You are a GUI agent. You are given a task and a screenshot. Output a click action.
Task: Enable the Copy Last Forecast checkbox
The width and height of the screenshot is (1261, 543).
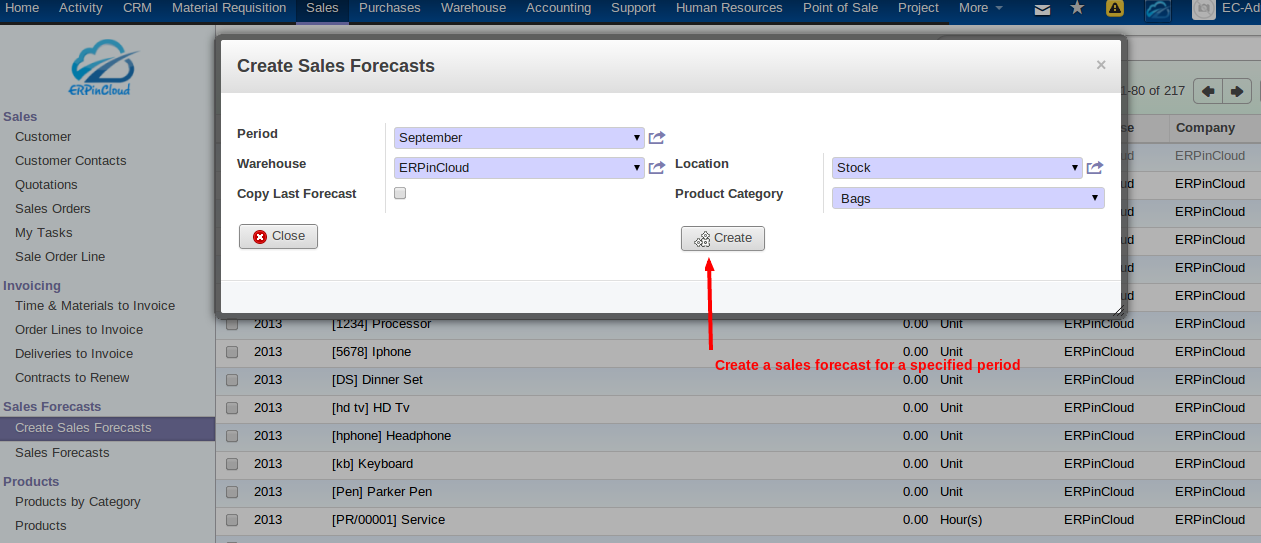400,193
